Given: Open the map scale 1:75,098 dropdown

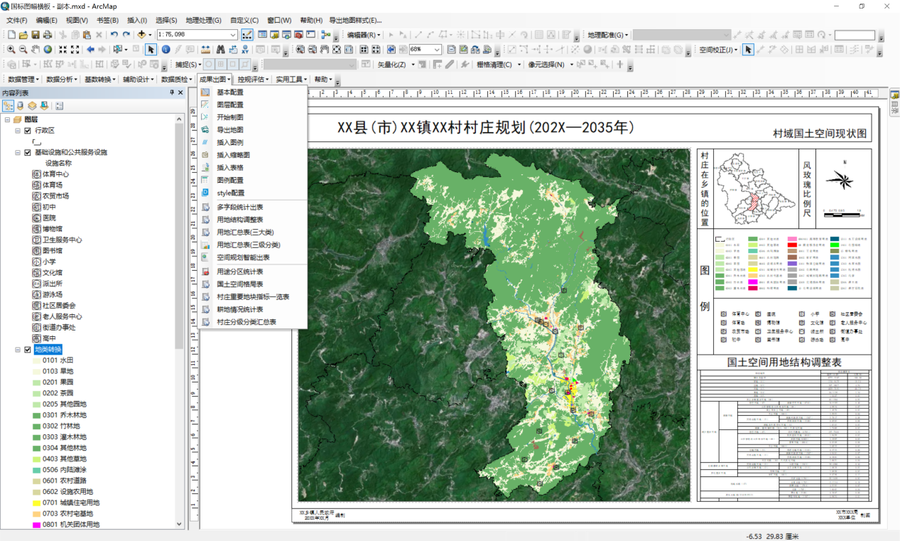Looking at the screenshot, I should (232, 35).
